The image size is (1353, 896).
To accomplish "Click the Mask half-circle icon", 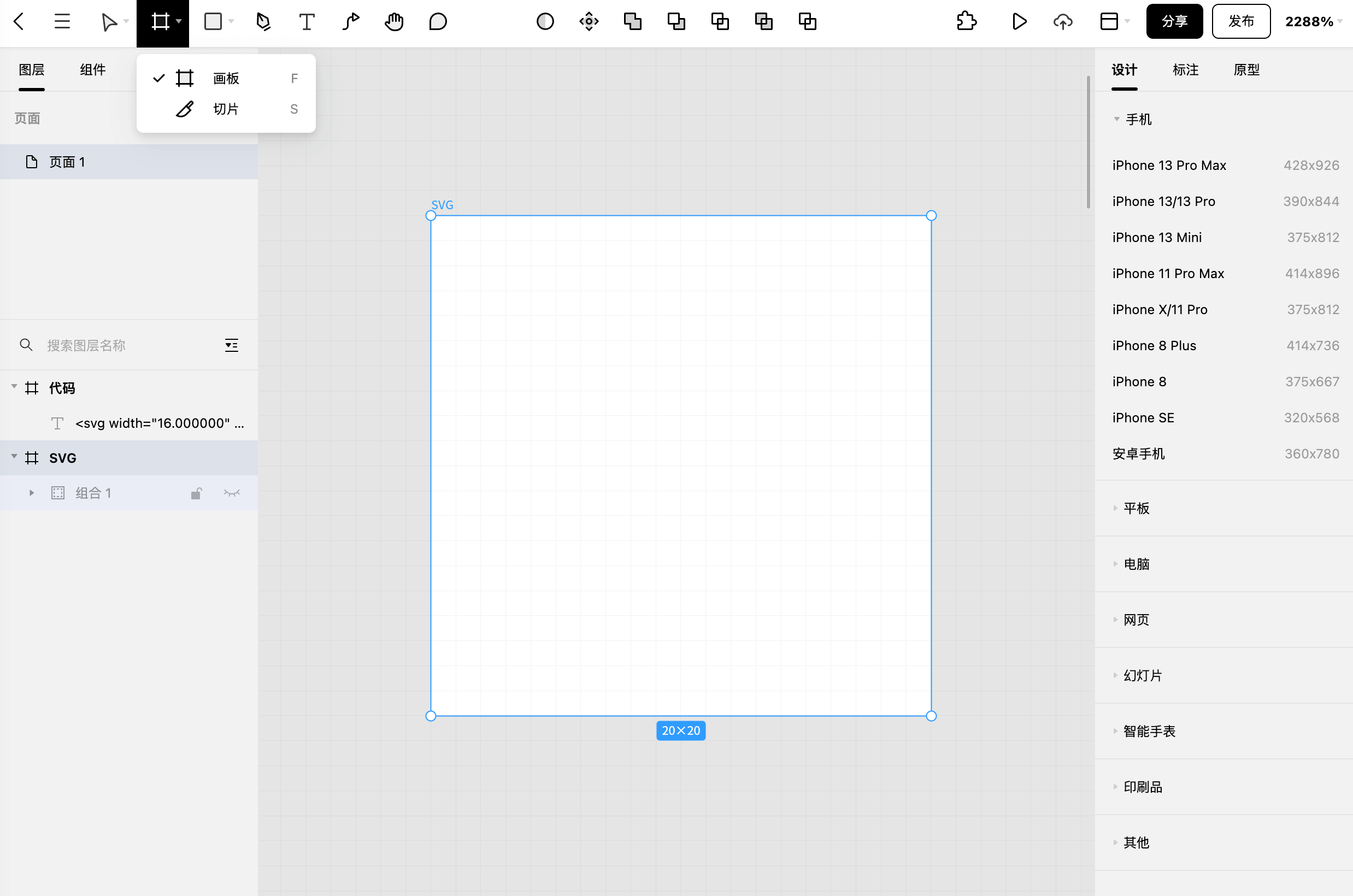I will [545, 22].
